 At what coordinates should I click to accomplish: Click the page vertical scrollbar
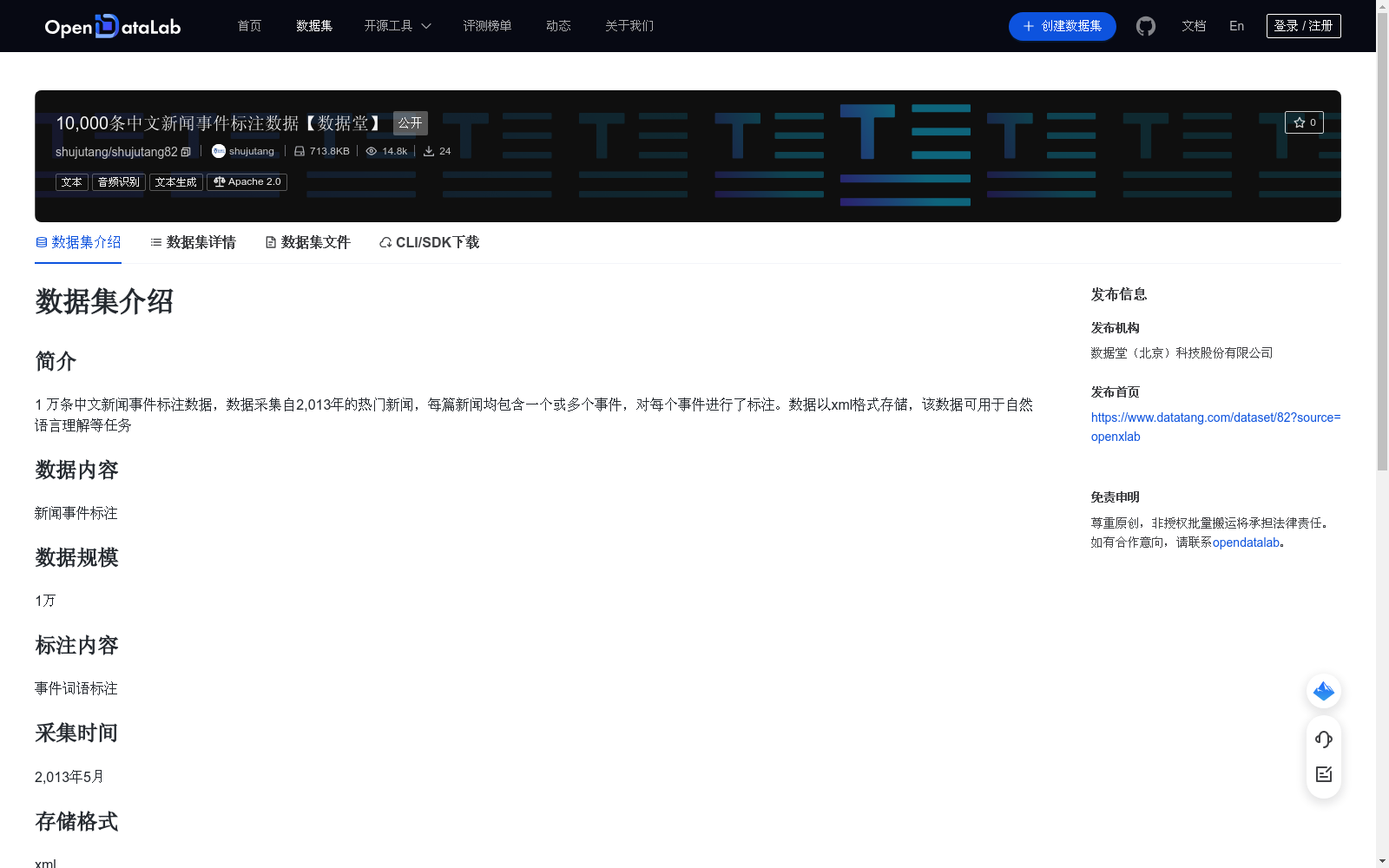point(1382,243)
